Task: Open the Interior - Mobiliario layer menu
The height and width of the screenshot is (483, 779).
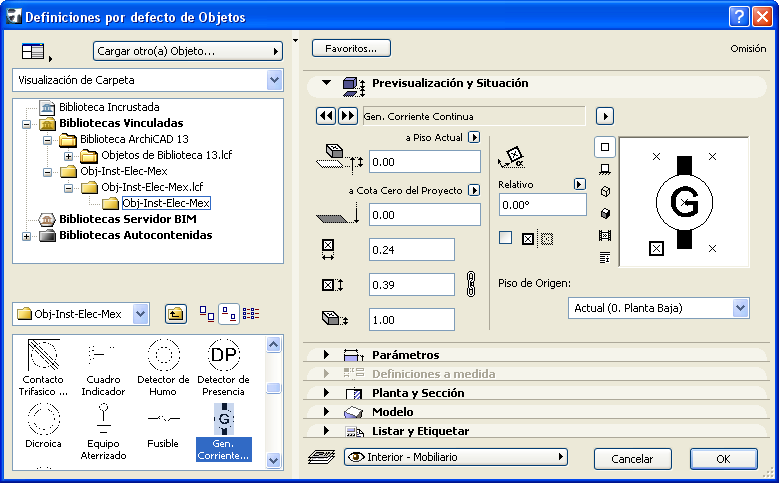Action: coord(455,457)
